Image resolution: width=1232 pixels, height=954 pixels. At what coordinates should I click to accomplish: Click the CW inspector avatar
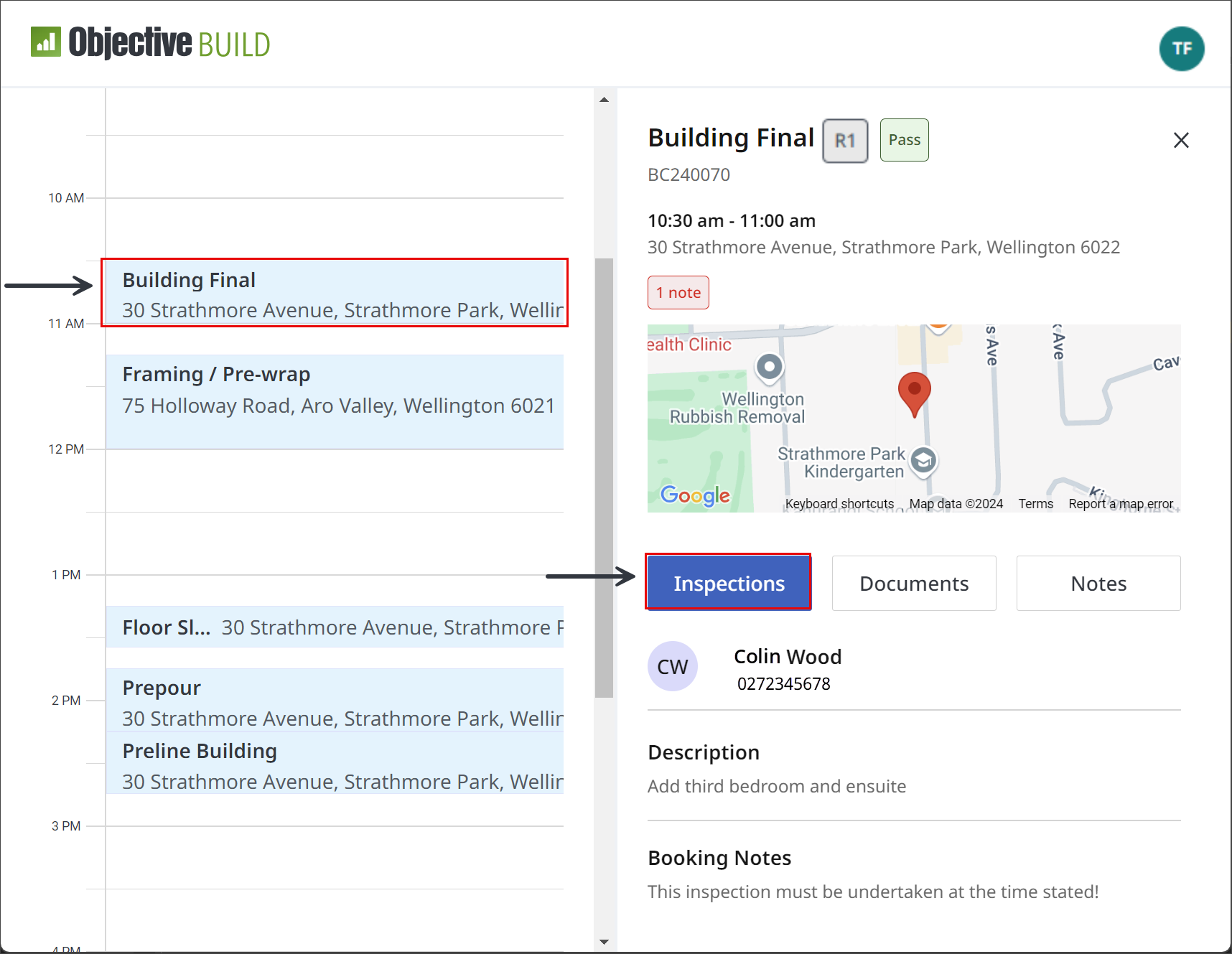pos(673,666)
